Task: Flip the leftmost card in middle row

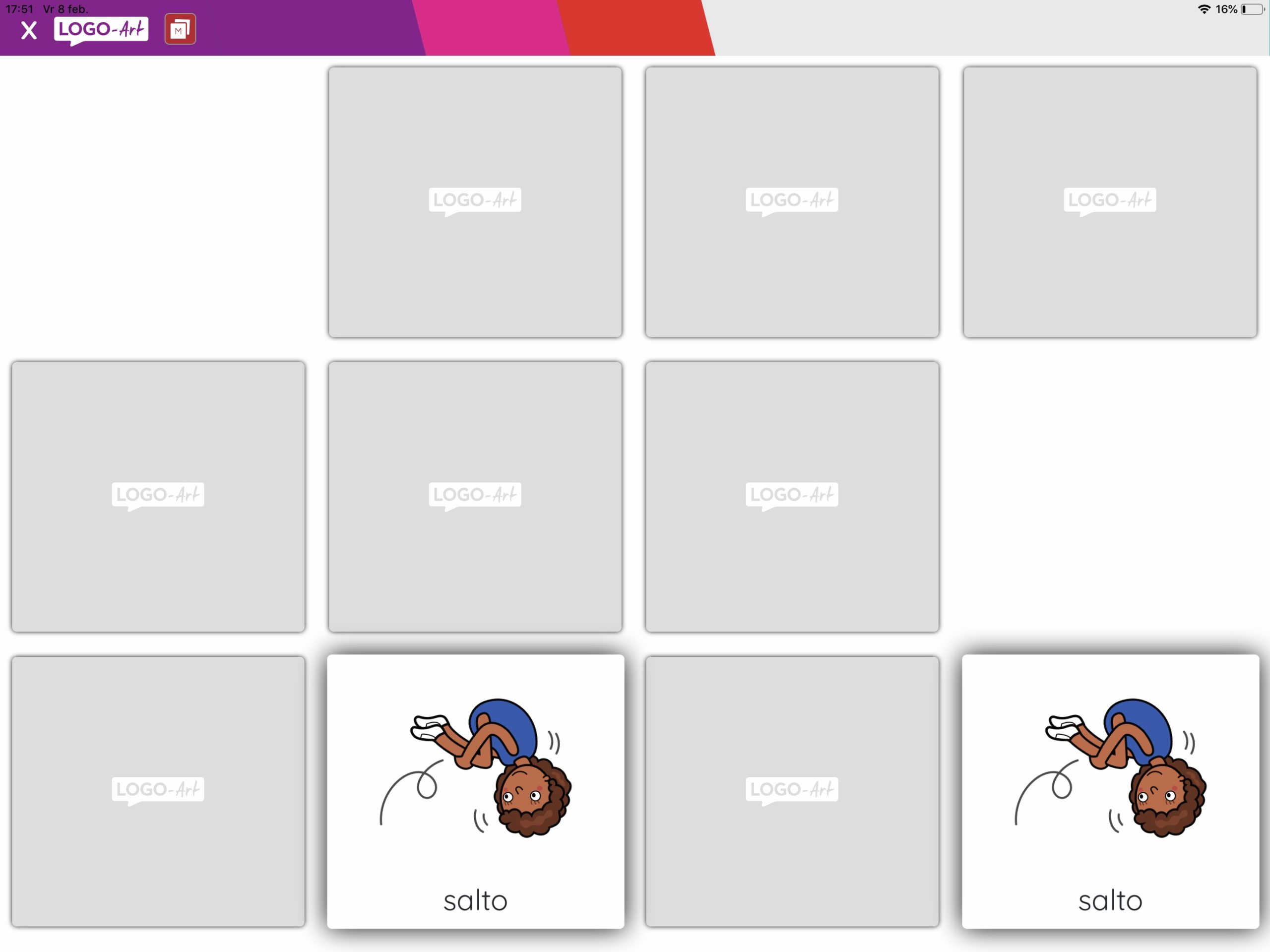Action: [158, 496]
